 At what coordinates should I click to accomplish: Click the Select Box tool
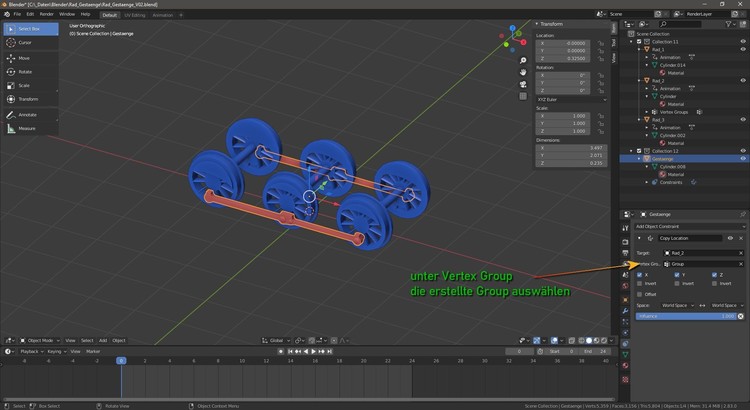[x=28, y=29]
